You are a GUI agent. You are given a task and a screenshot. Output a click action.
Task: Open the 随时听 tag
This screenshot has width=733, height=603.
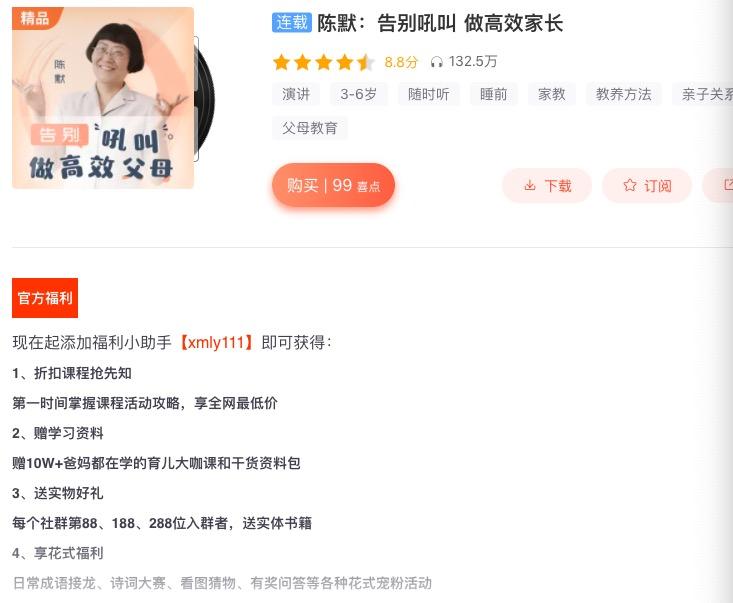tap(429, 94)
